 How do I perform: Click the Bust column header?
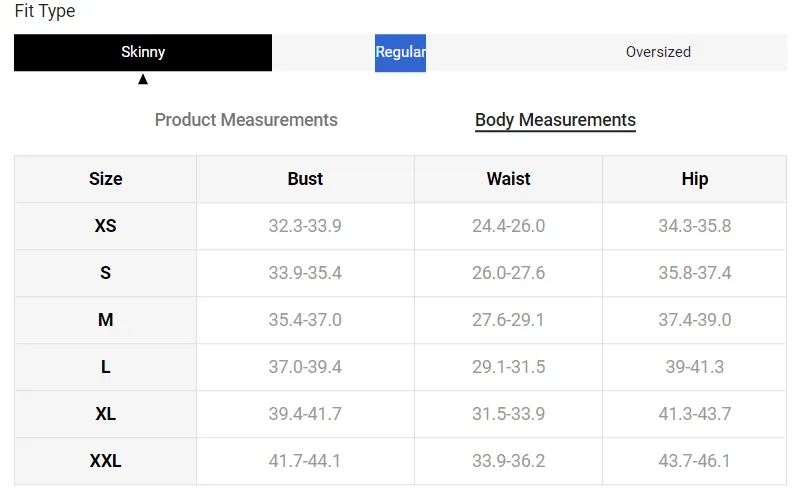coord(305,179)
